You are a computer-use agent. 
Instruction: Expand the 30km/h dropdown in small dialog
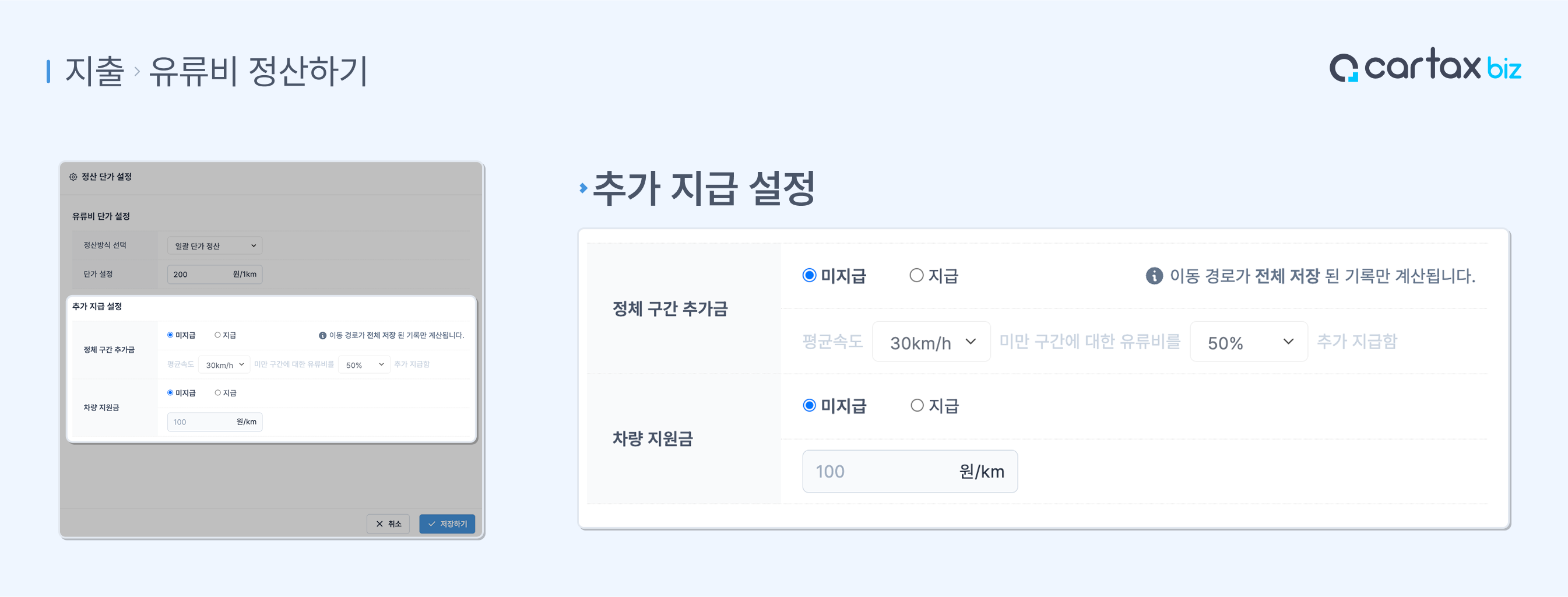coord(224,364)
